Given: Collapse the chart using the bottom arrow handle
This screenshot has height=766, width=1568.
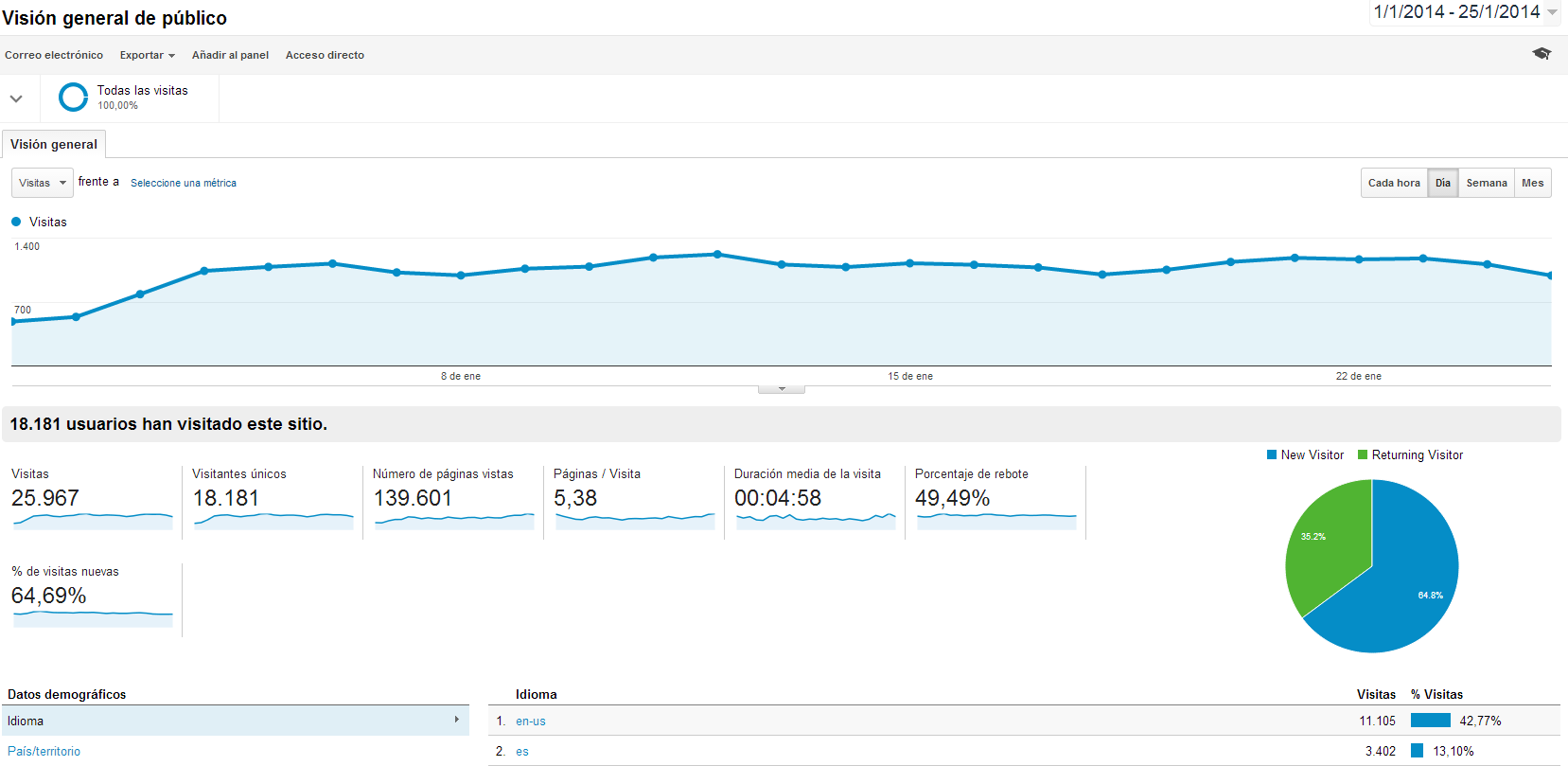Looking at the screenshot, I should 782,389.
